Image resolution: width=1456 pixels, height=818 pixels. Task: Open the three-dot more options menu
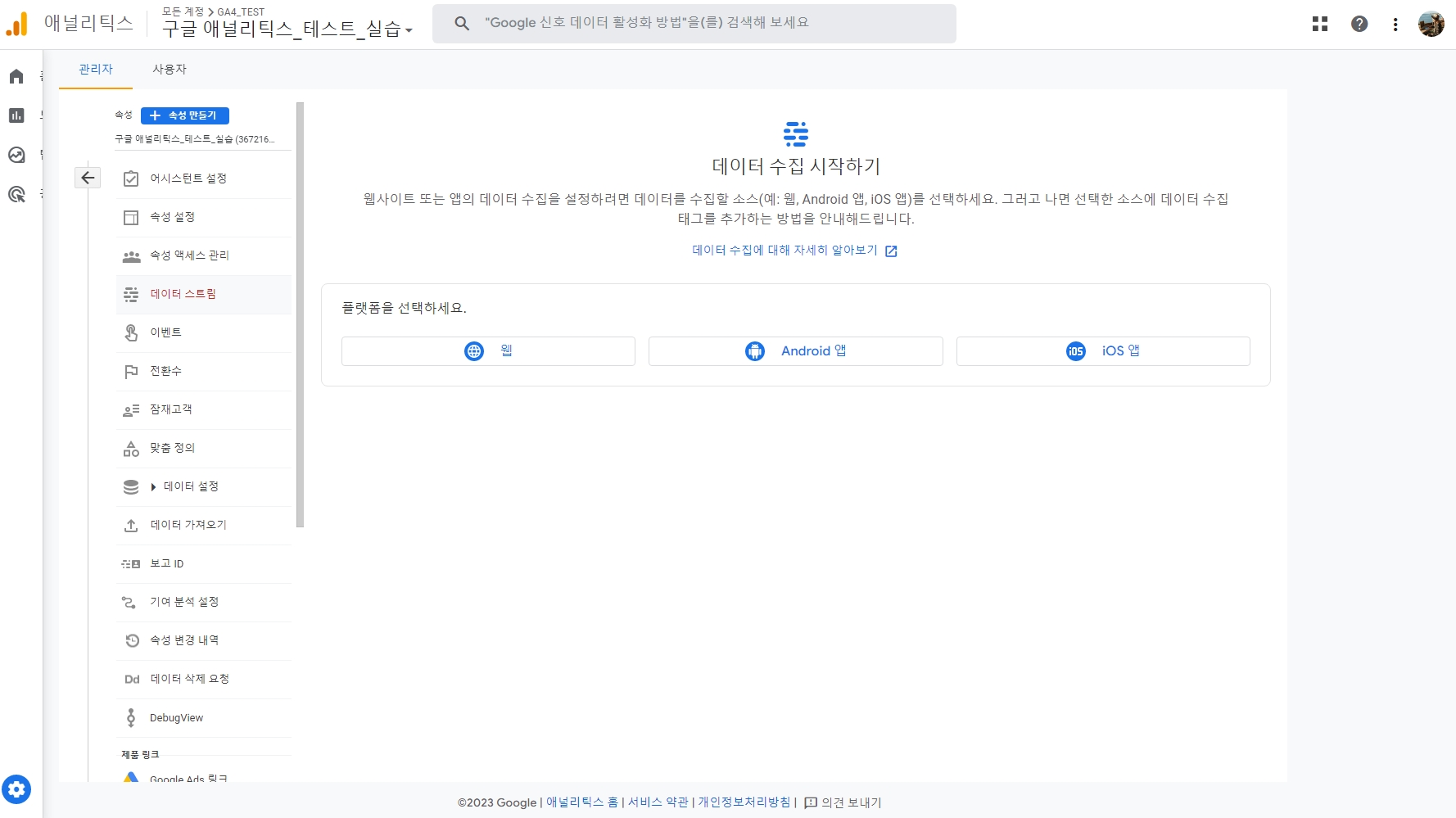point(1395,25)
